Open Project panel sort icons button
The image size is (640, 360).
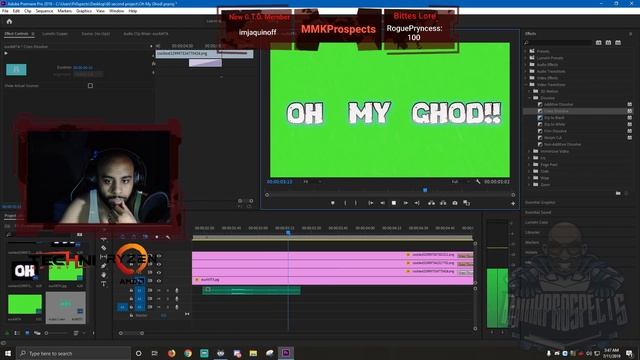coord(76,333)
